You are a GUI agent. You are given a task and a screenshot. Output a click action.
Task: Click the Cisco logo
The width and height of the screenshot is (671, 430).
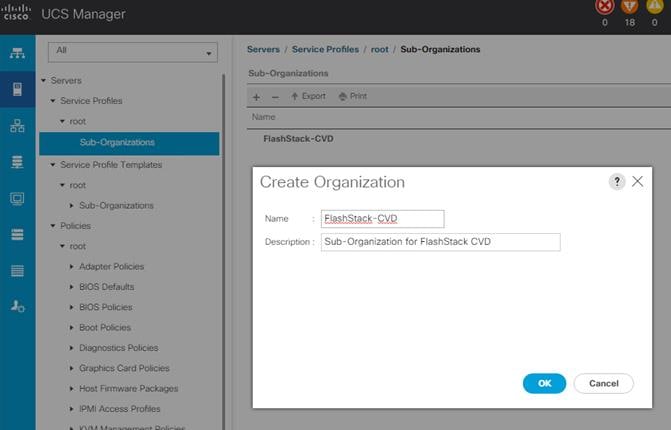(16, 12)
